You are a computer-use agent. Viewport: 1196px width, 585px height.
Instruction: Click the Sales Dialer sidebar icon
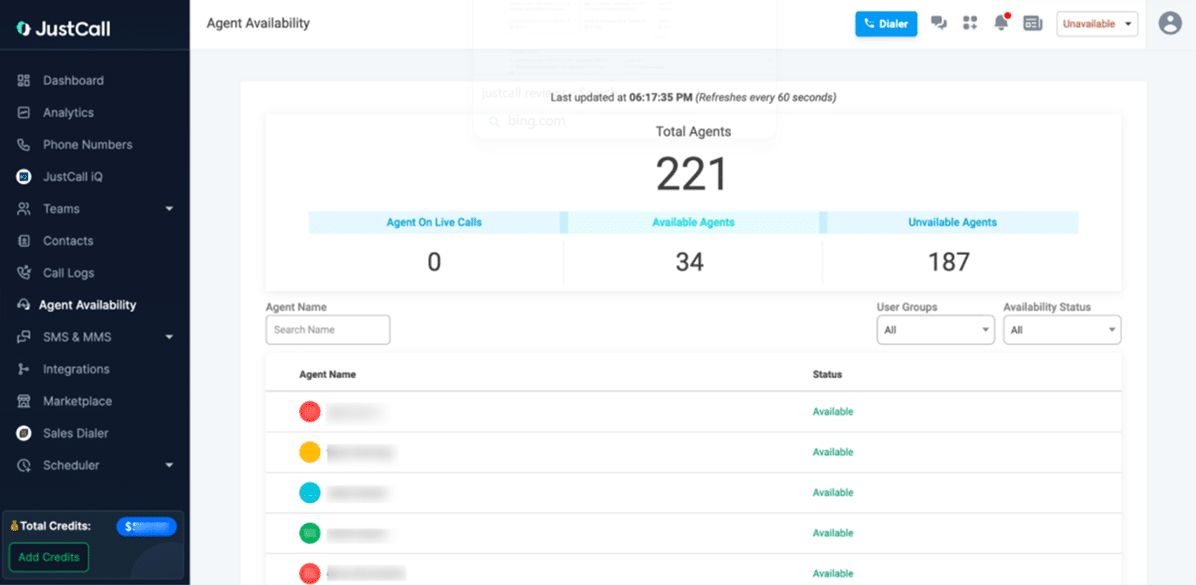[24, 433]
